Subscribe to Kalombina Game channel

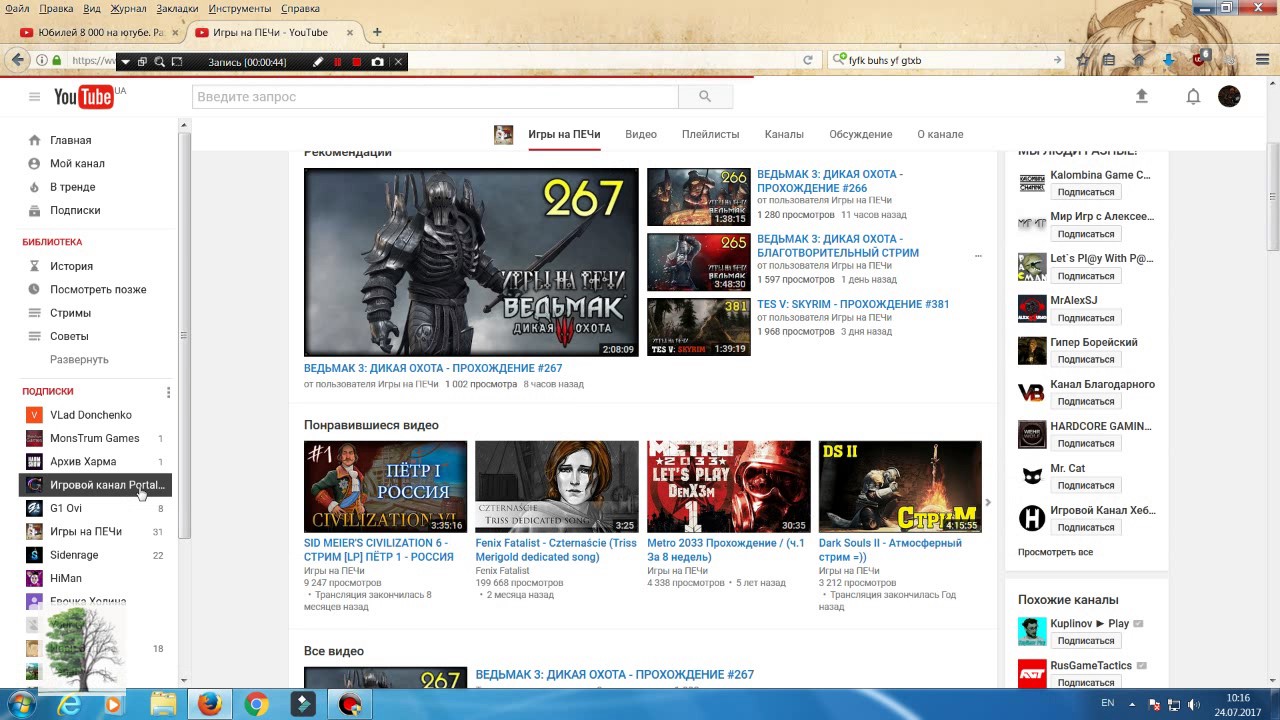[x=1086, y=192]
